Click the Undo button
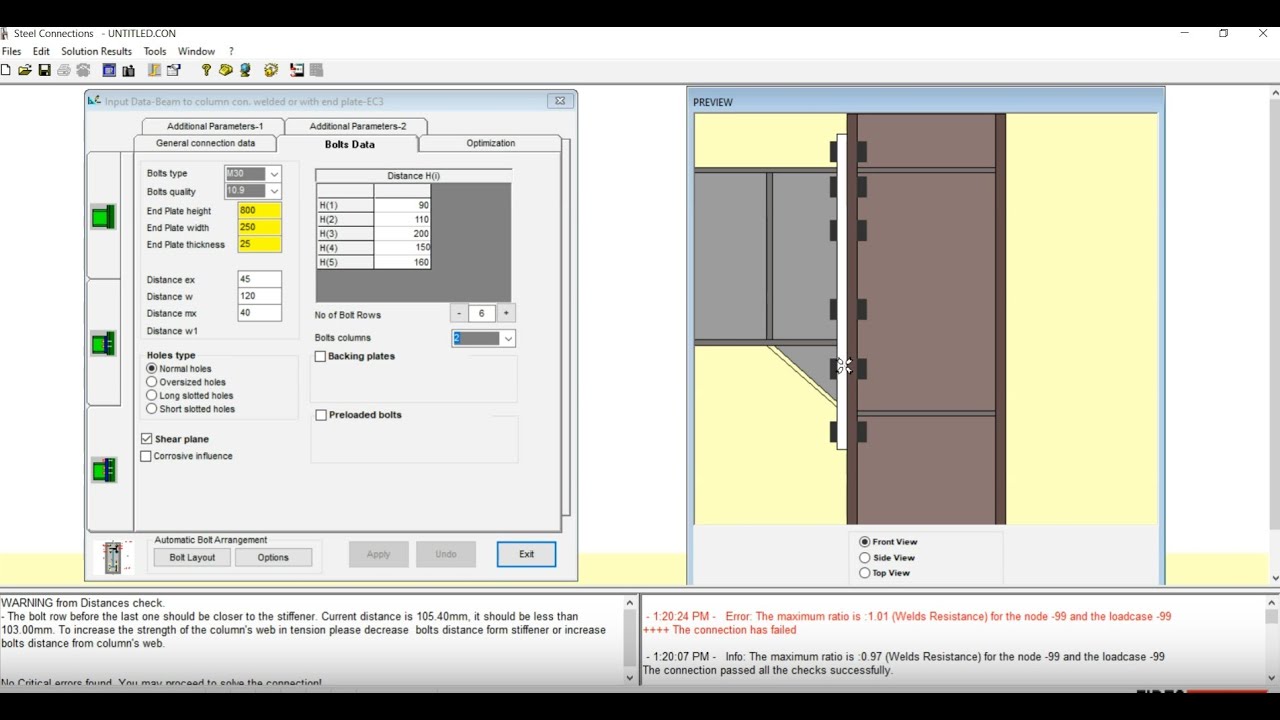1280x720 pixels. pyautogui.click(x=446, y=554)
